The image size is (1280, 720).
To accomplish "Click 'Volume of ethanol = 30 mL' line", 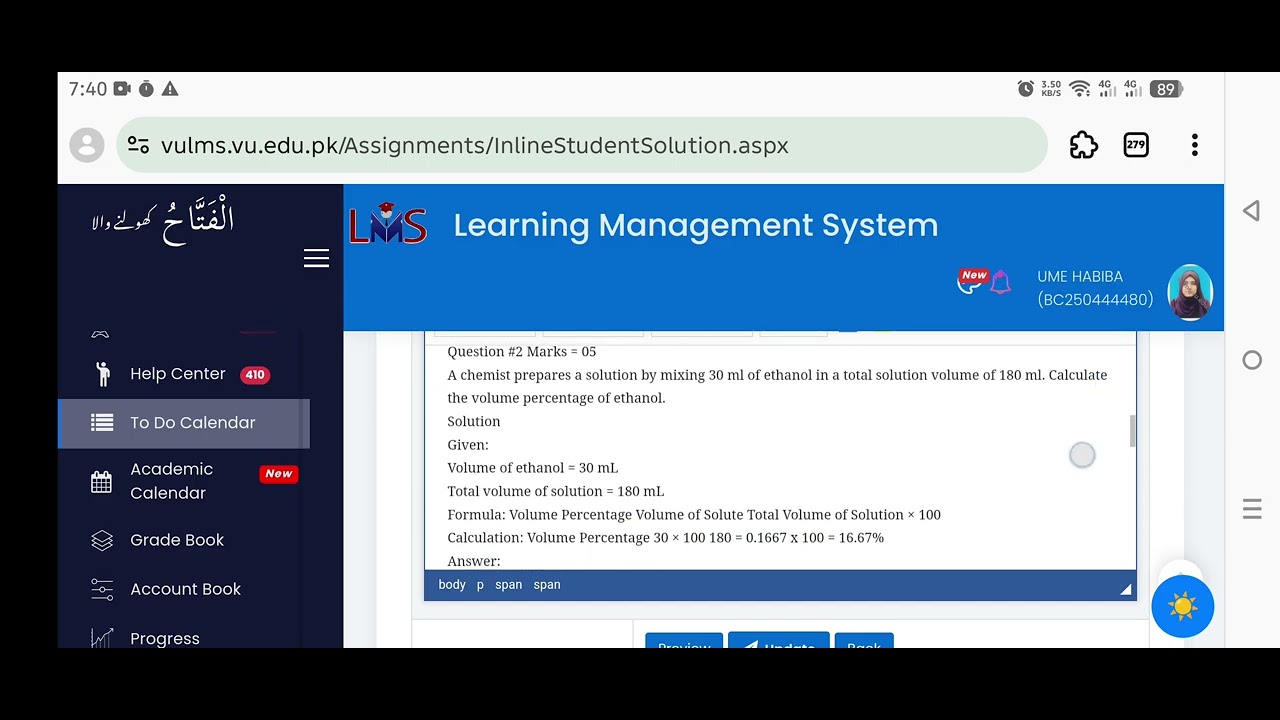I will click(533, 468).
